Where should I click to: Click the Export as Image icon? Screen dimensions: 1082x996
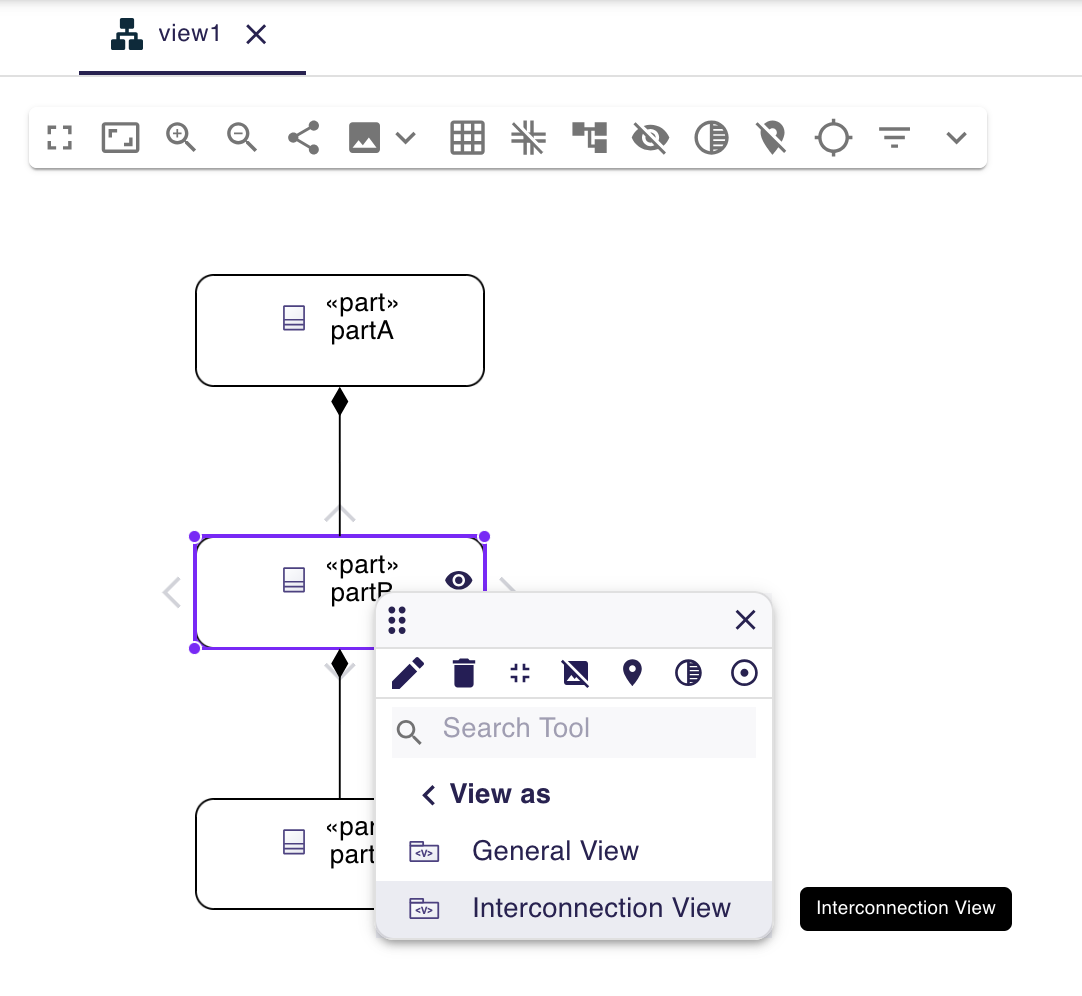coord(366,137)
